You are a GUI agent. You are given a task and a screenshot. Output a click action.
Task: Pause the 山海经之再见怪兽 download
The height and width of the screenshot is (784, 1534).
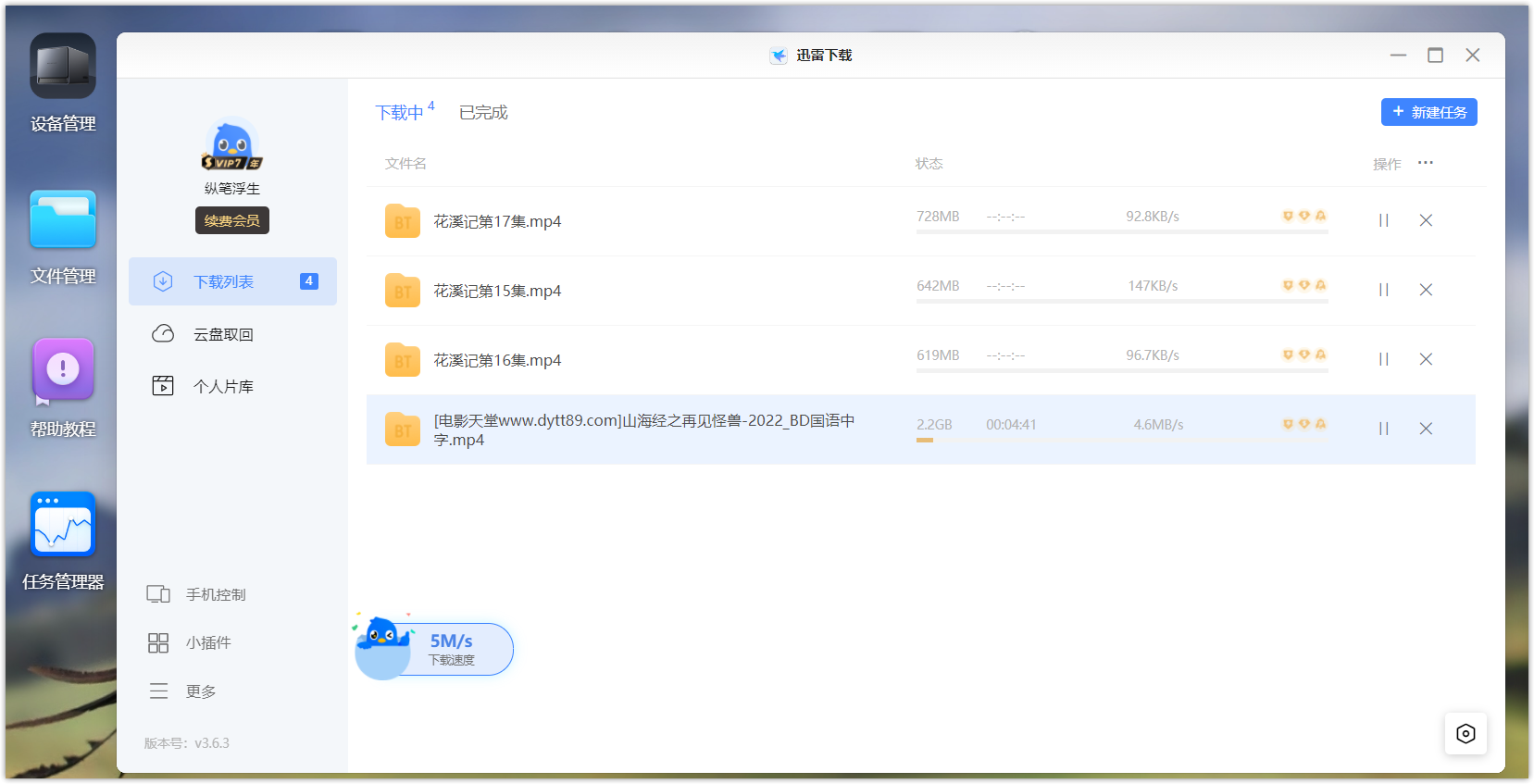1383,429
